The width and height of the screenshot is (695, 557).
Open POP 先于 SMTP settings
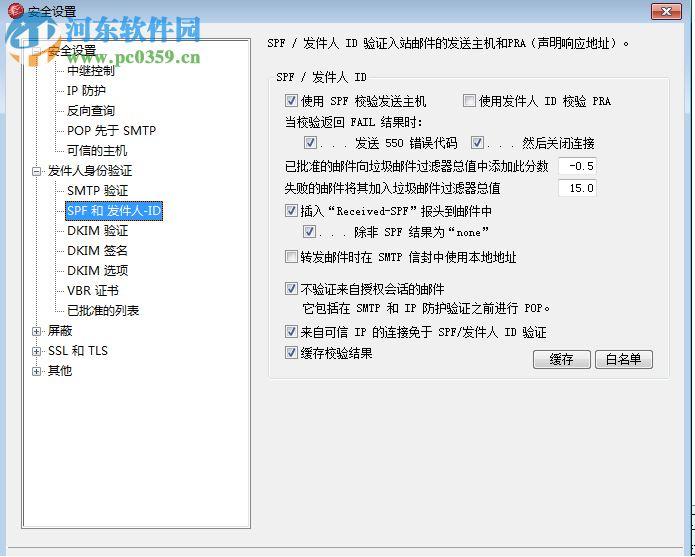111,131
